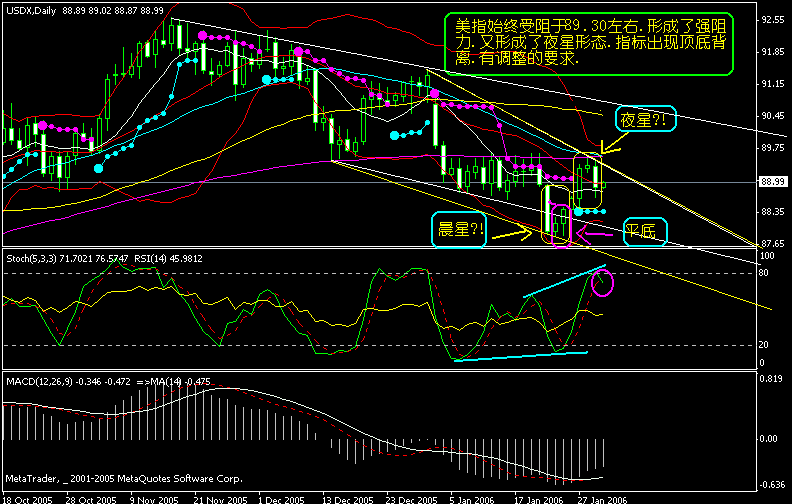This screenshot has width=792, height=504.
Task: Select the upper cyan trendline on Stochastic
Action: pyautogui.click(x=565, y=281)
